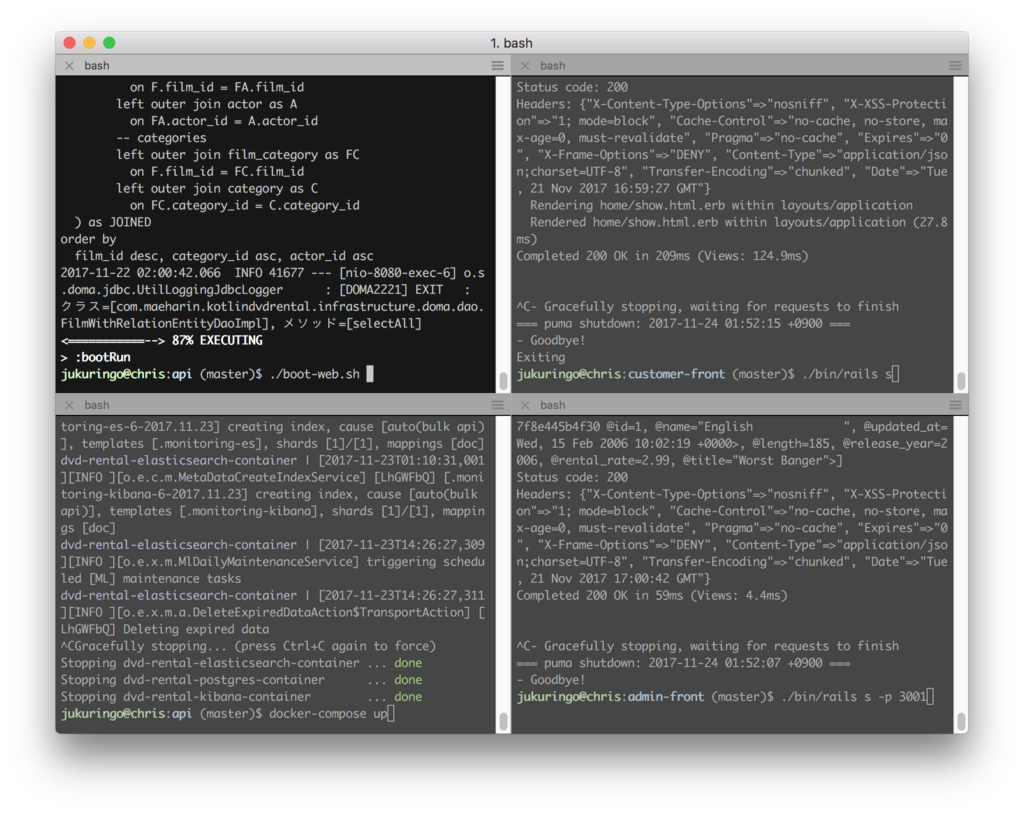Click 'left outer join actor as A'
Viewport: 1024px width, 813px height.
pos(206,104)
